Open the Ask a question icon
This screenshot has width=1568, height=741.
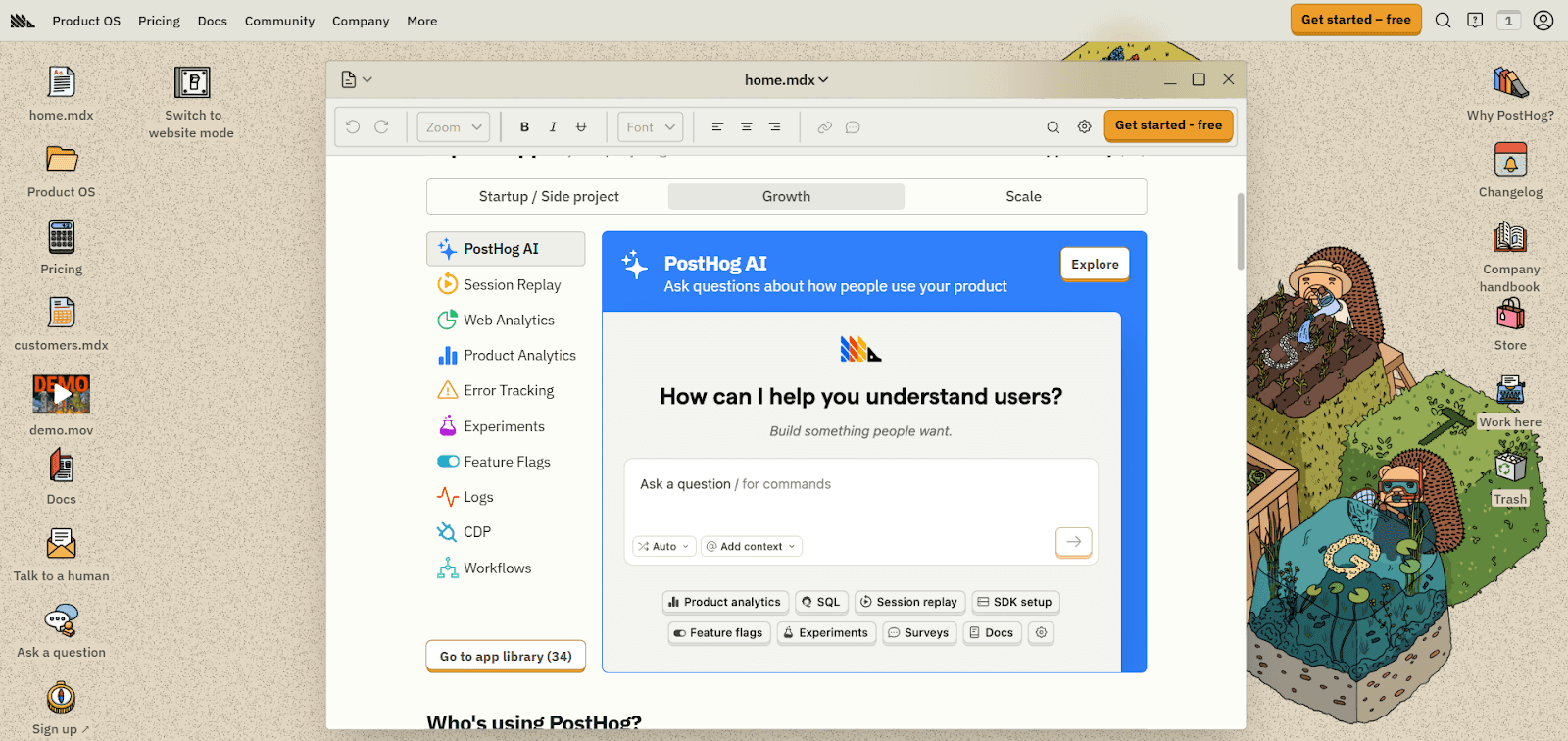pyautogui.click(x=61, y=620)
